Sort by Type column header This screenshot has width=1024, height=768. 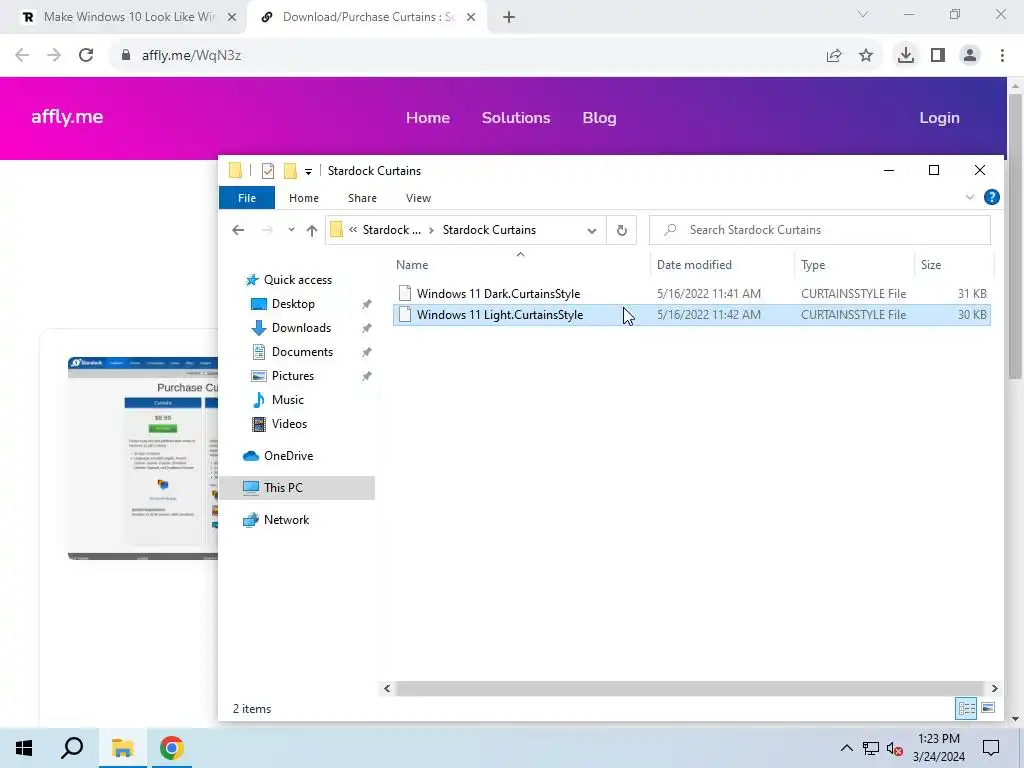tap(854, 264)
